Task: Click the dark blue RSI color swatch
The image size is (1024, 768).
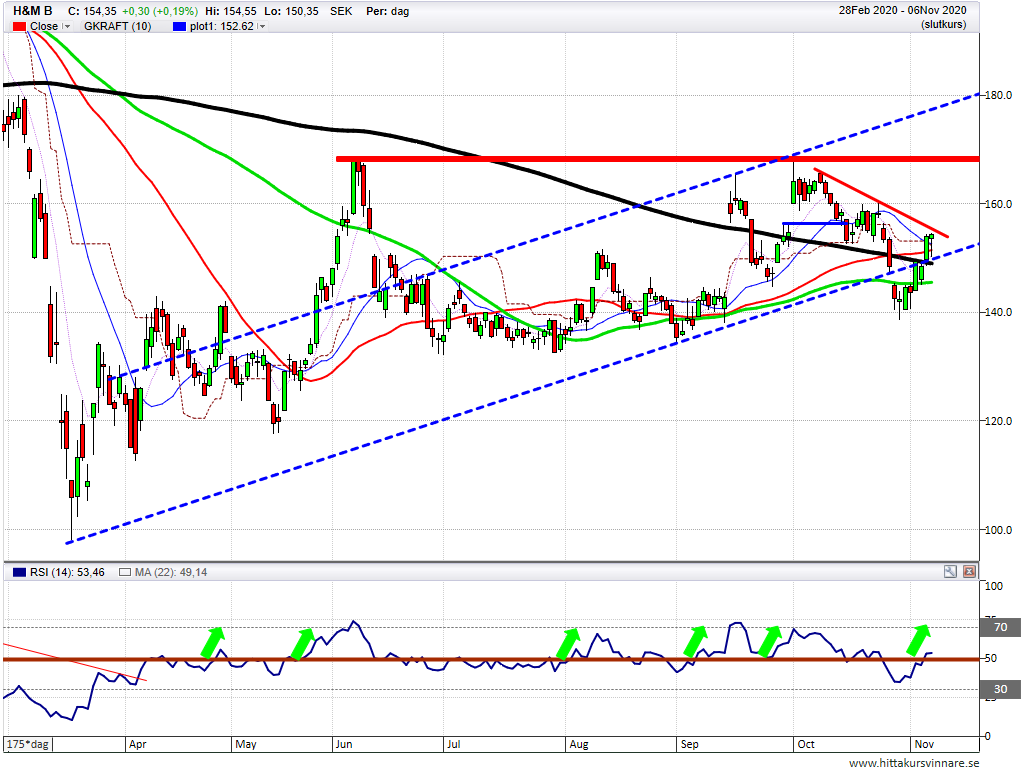Action: point(19,572)
